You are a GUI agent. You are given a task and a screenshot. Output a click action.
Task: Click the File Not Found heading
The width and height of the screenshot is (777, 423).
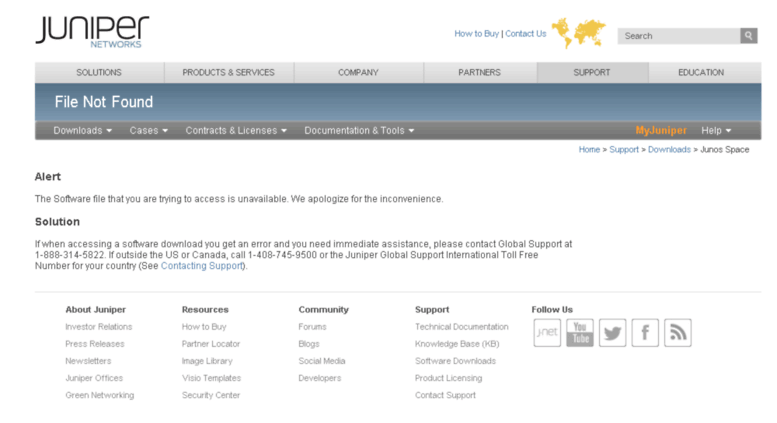104,102
